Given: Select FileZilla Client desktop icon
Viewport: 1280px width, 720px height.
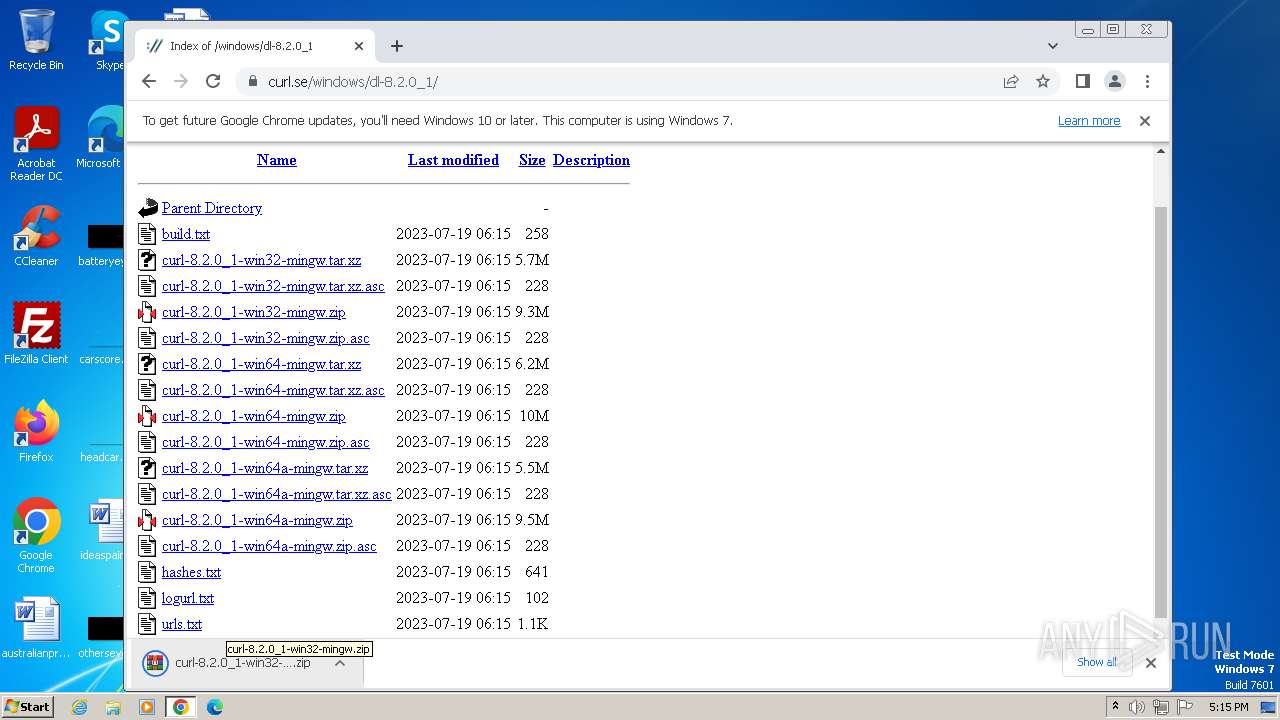Looking at the screenshot, I should (x=36, y=334).
